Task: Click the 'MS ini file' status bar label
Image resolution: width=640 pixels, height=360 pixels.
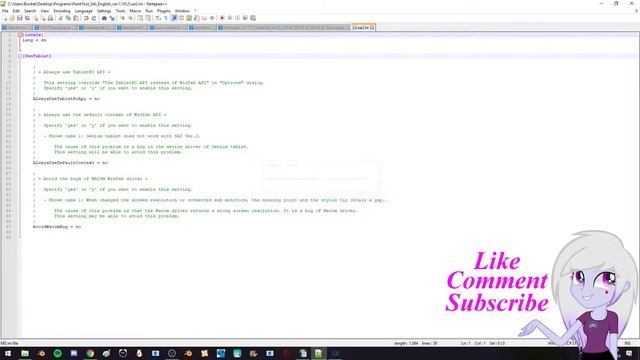Action: (x=9, y=343)
